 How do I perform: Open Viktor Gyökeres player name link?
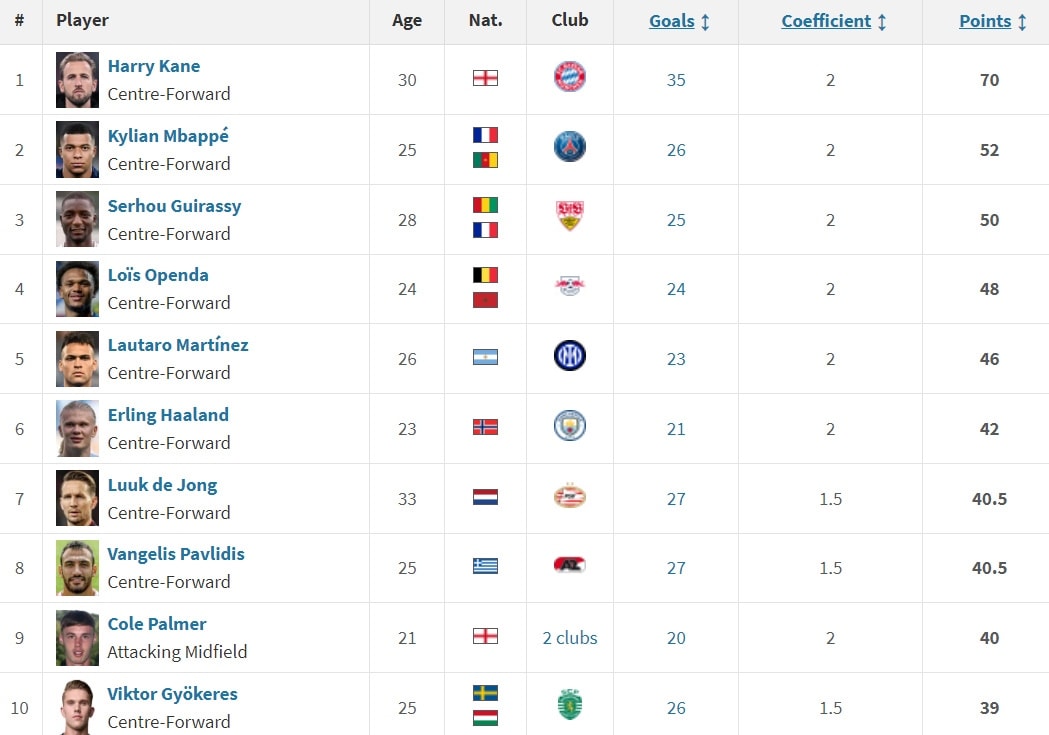point(173,694)
